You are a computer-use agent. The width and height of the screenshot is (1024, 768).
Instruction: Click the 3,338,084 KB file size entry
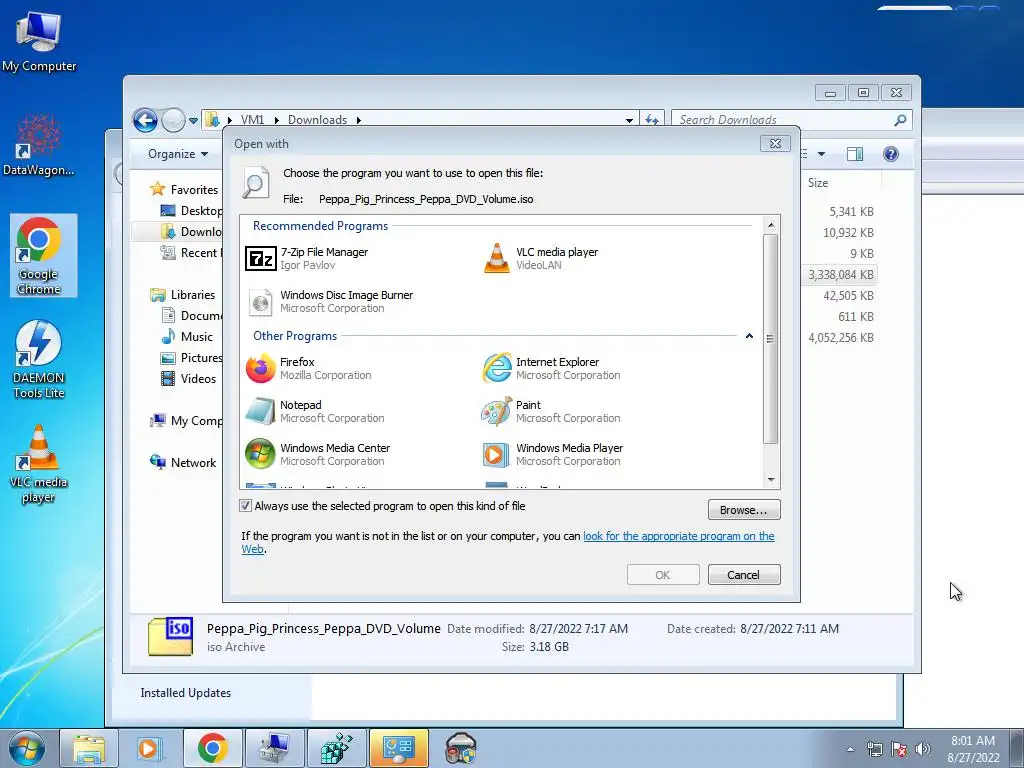(840, 275)
